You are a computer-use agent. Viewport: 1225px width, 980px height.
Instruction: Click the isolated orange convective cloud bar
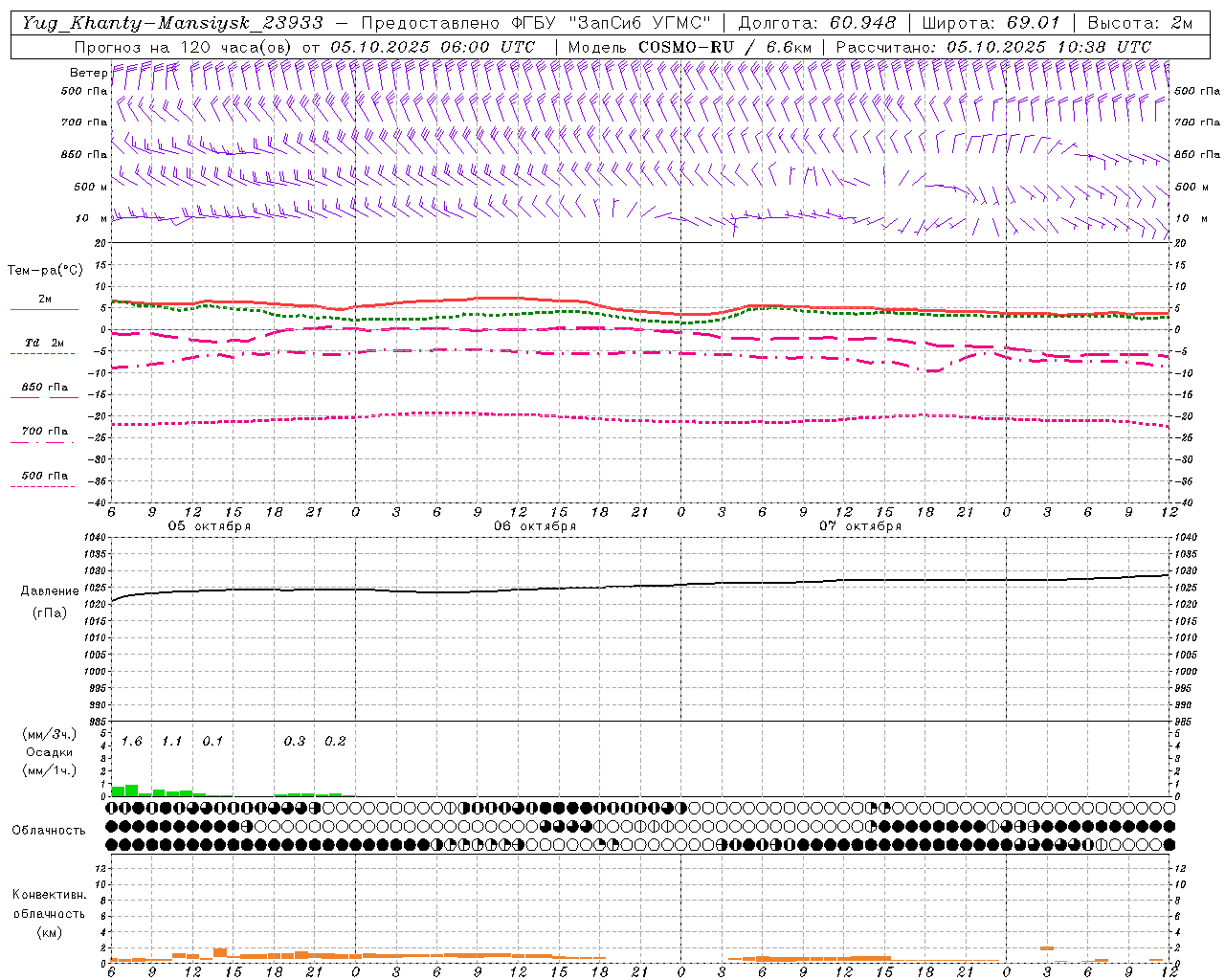pos(1047,947)
